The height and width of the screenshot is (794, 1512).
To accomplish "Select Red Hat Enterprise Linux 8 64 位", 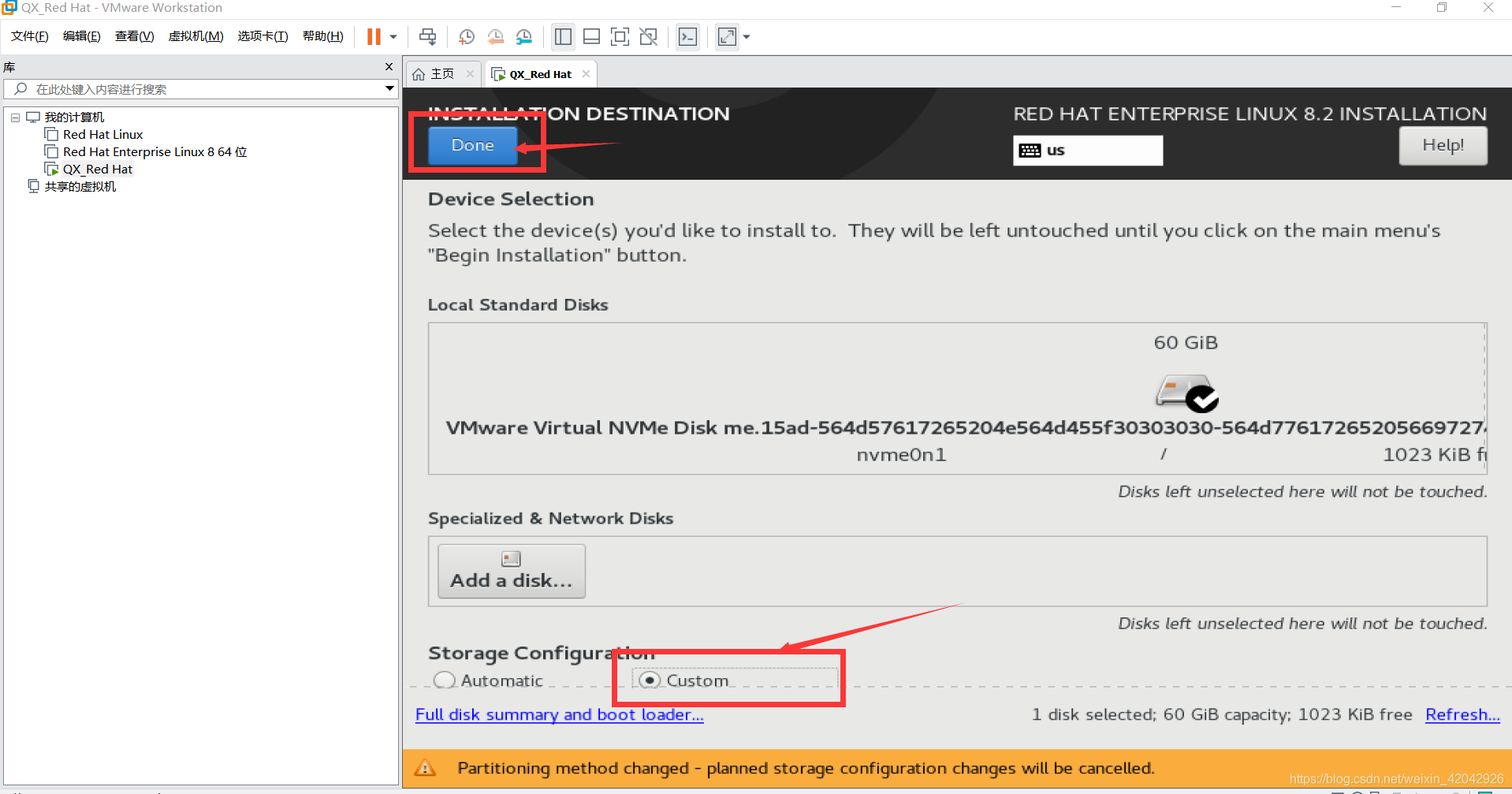I will tap(155, 152).
